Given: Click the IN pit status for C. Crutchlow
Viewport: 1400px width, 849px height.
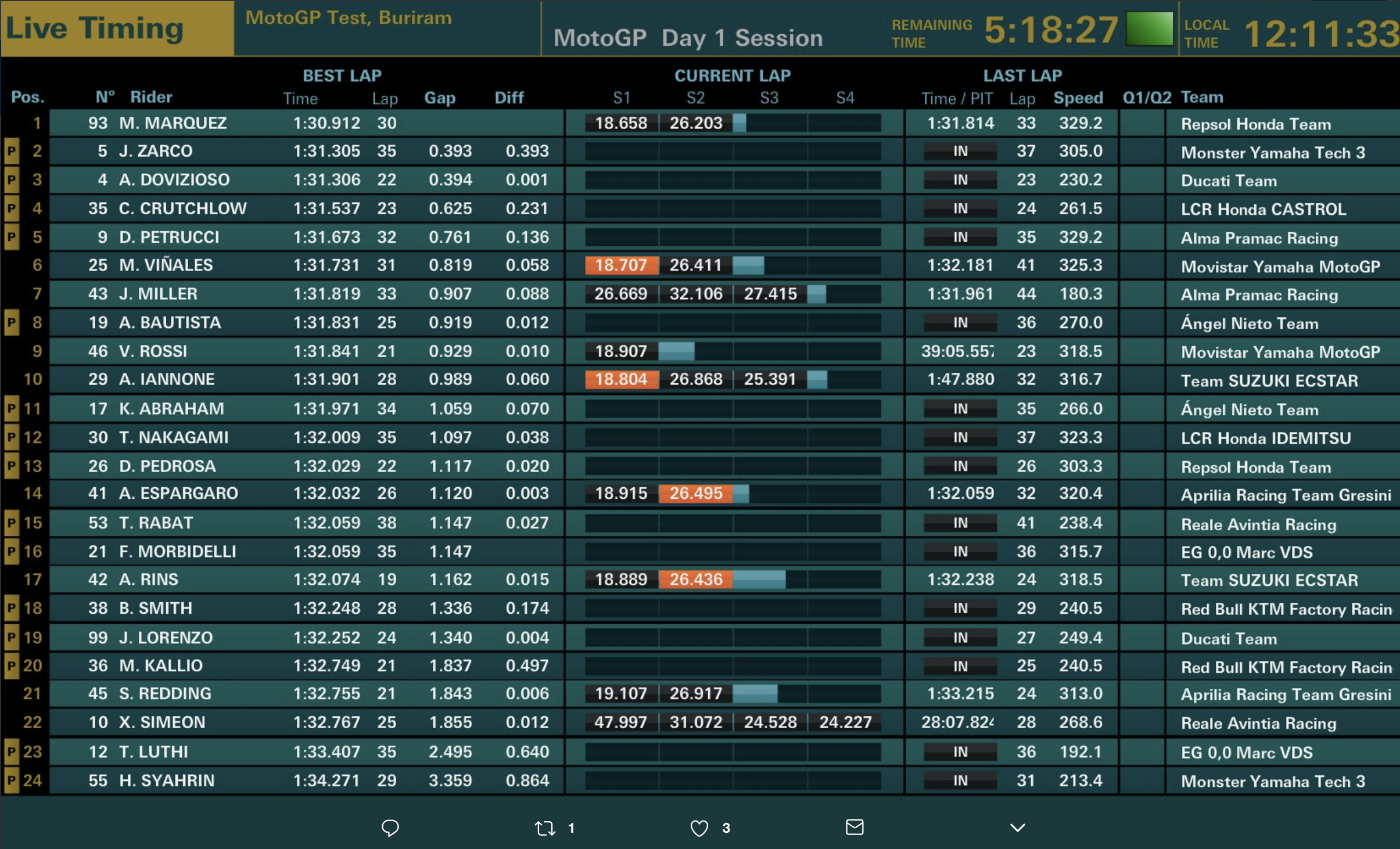Looking at the screenshot, I should click(960, 208).
